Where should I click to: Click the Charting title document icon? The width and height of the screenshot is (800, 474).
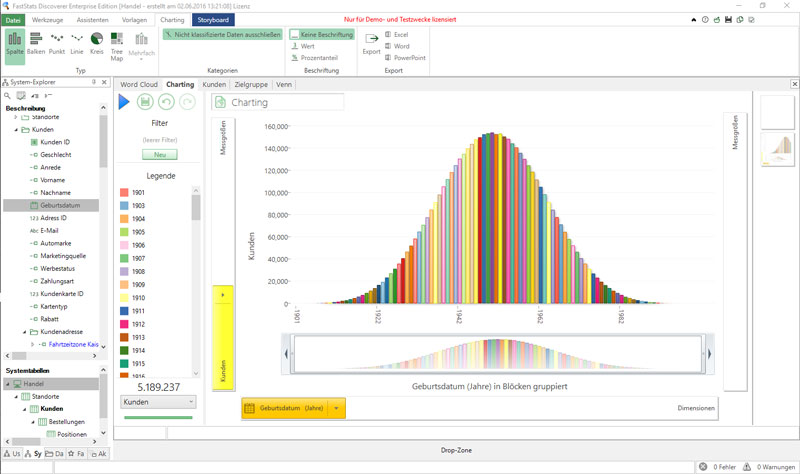pyautogui.click(x=220, y=102)
